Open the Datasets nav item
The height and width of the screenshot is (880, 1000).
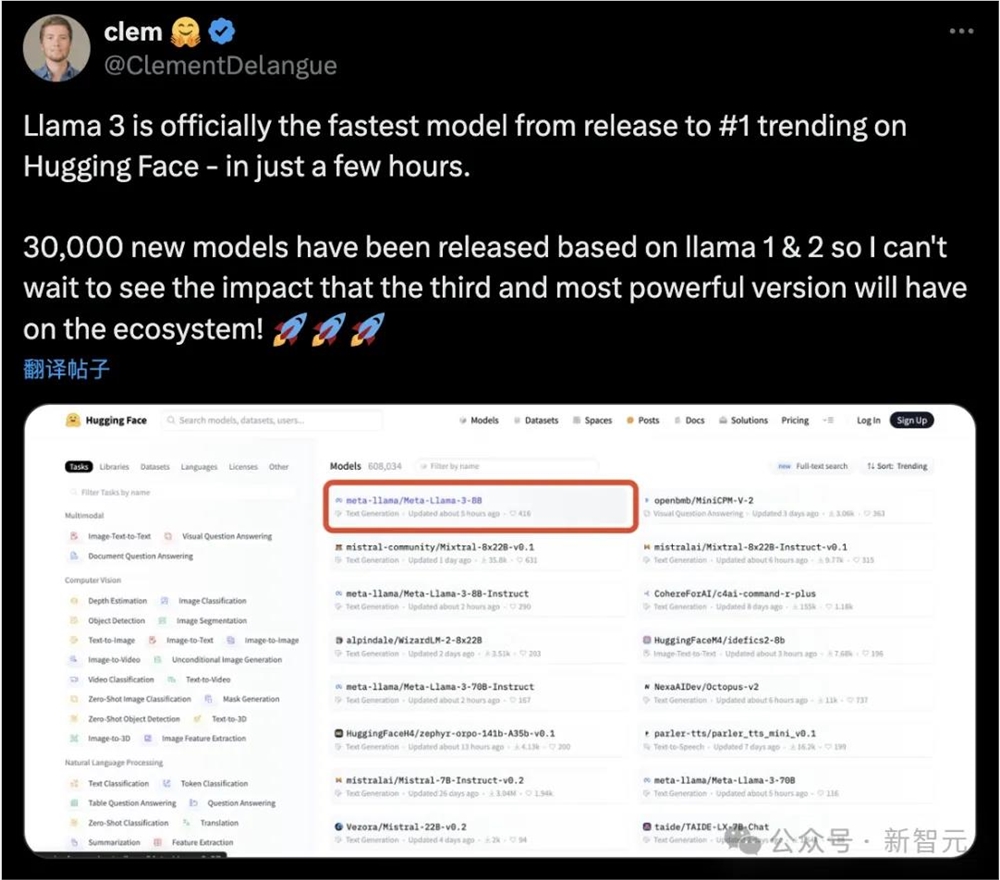[536, 420]
